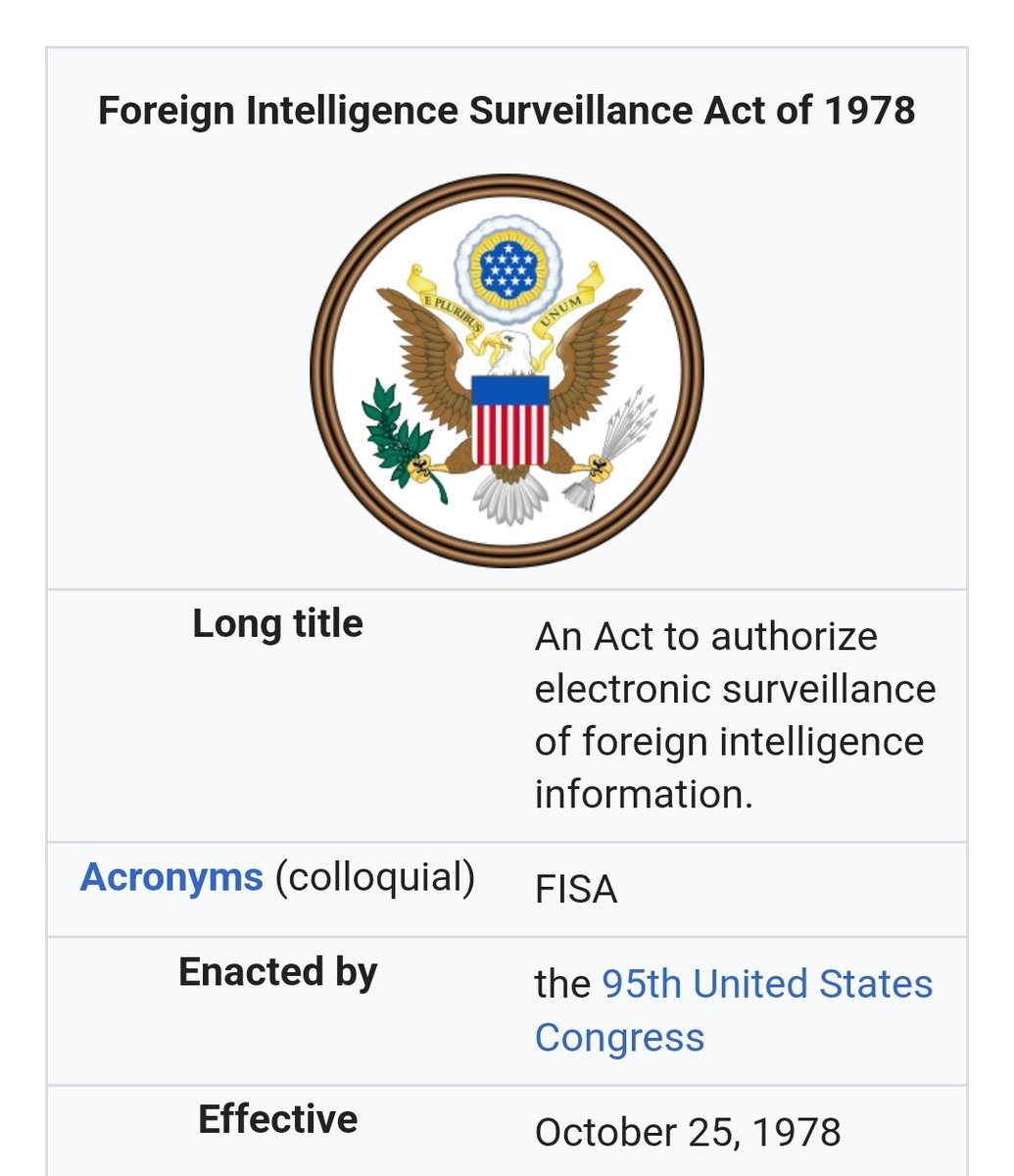Click the FISA acronym value
The image size is (1014, 1176).
(576, 890)
